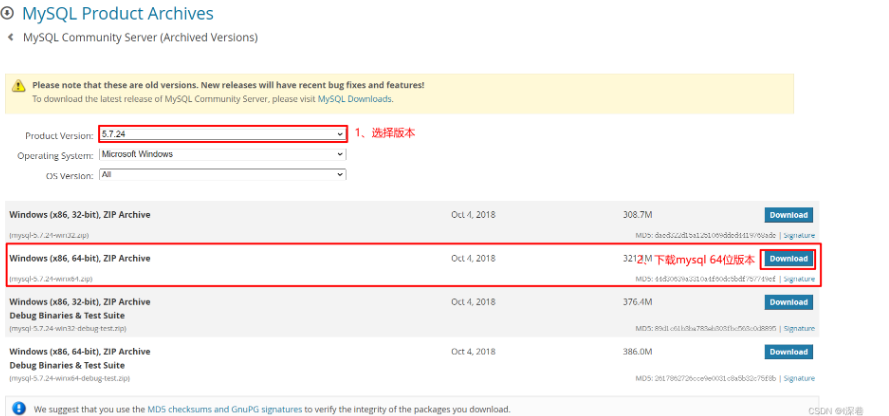The width and height of the screenshot is (889, 416).
Task: Open Signature link for mysql-5.7.24-win32.zip
Action: (x=799, y=235)
